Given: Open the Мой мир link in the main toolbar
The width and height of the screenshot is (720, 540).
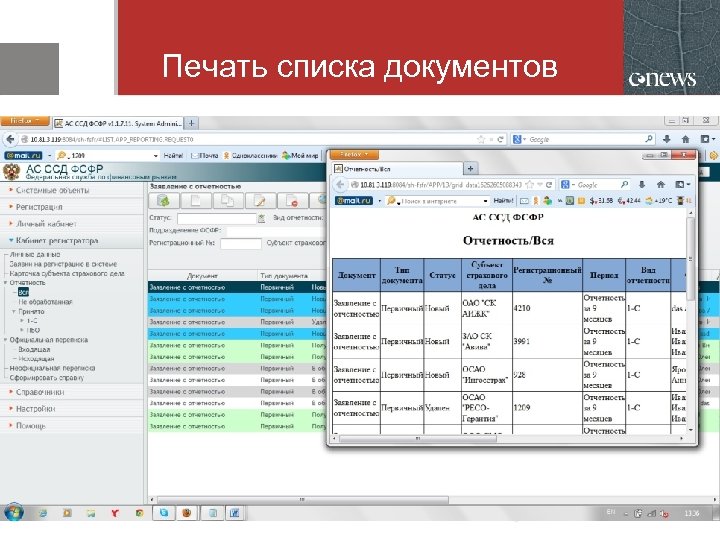Looking at the screenshot, I should tap(300, 156).
